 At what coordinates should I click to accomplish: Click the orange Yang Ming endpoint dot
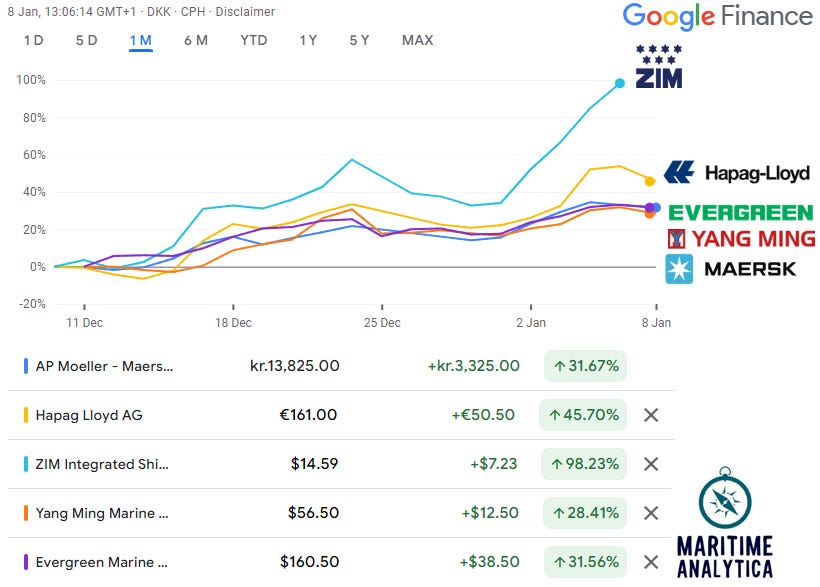(x=650, y=213)
